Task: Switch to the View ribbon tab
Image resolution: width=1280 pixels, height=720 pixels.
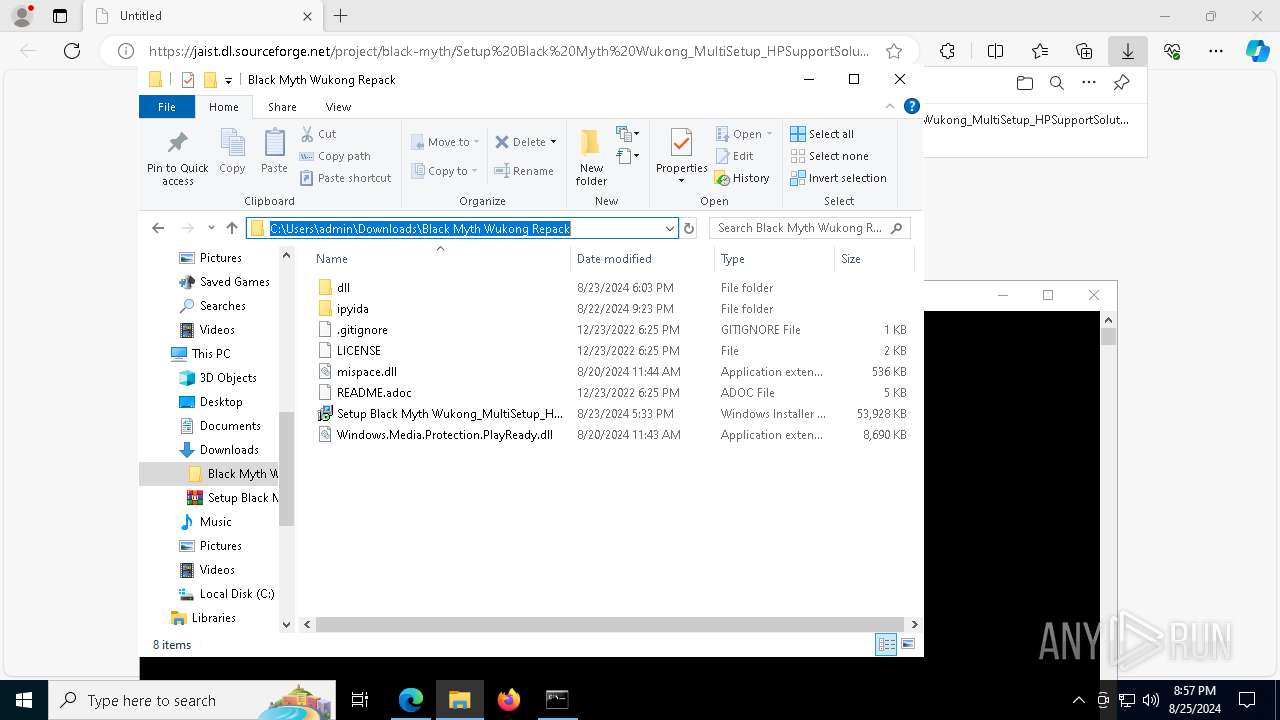Action: coord(338,107)
